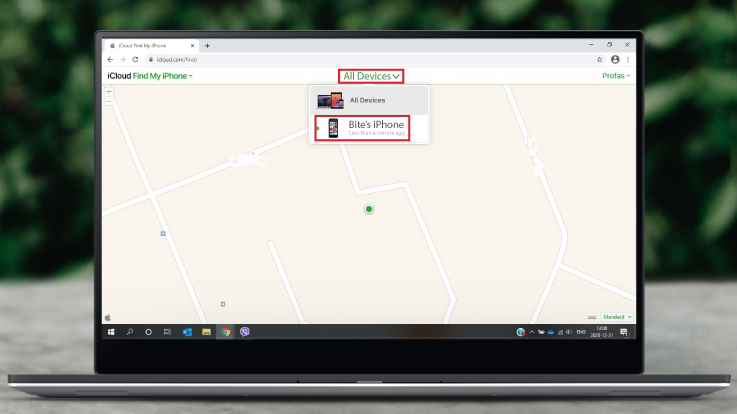Open the Windows Start menu
Viewport: 737px width, 414px height.
pos(111,331)
